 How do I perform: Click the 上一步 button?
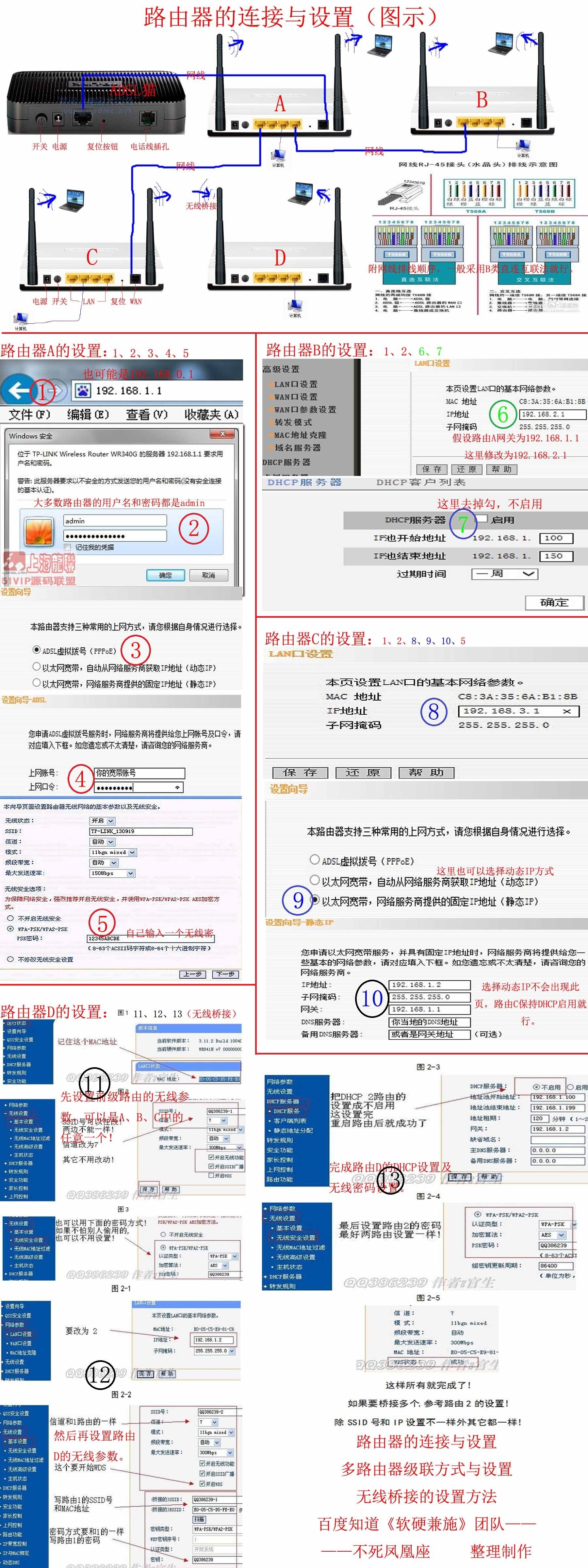coord(193,974)
